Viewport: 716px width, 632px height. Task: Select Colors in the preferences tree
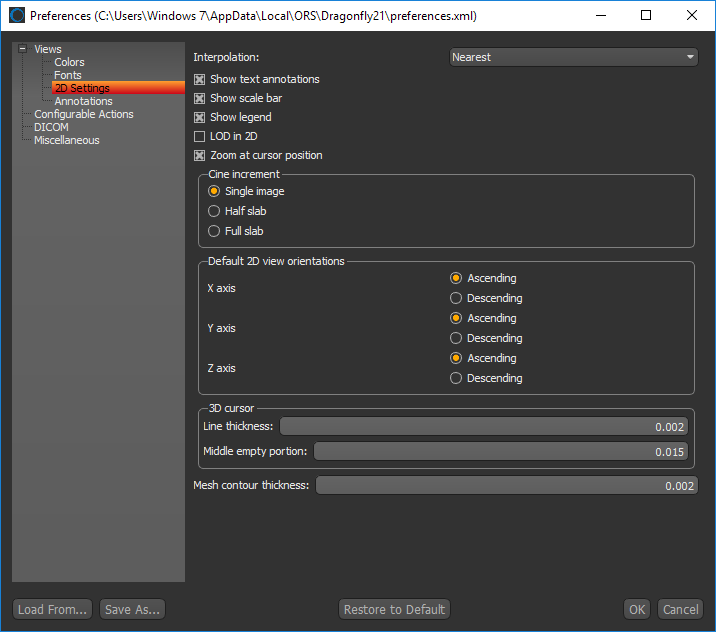click(69, 62)
